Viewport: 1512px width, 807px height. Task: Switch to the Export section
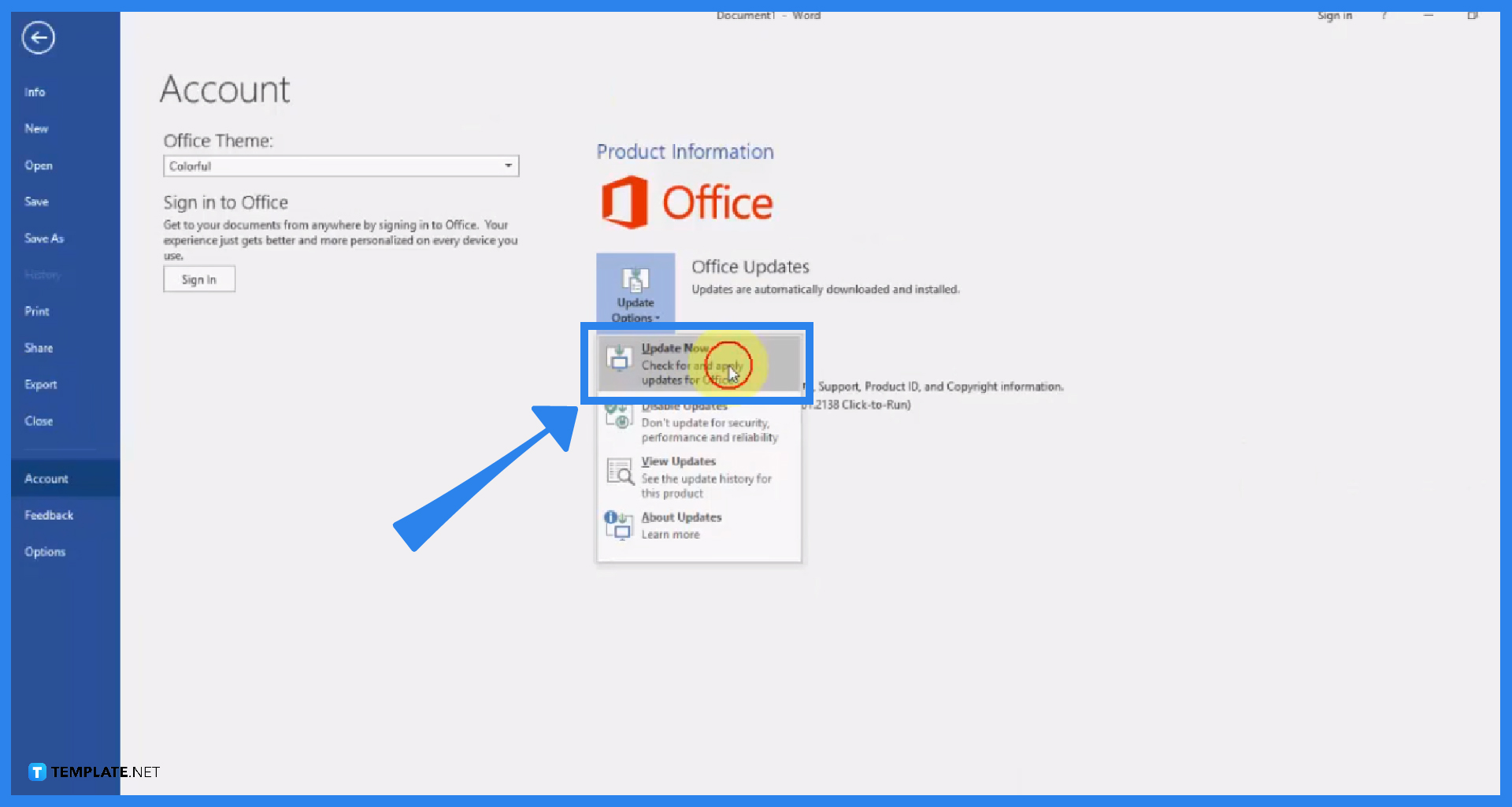point(41,384)
